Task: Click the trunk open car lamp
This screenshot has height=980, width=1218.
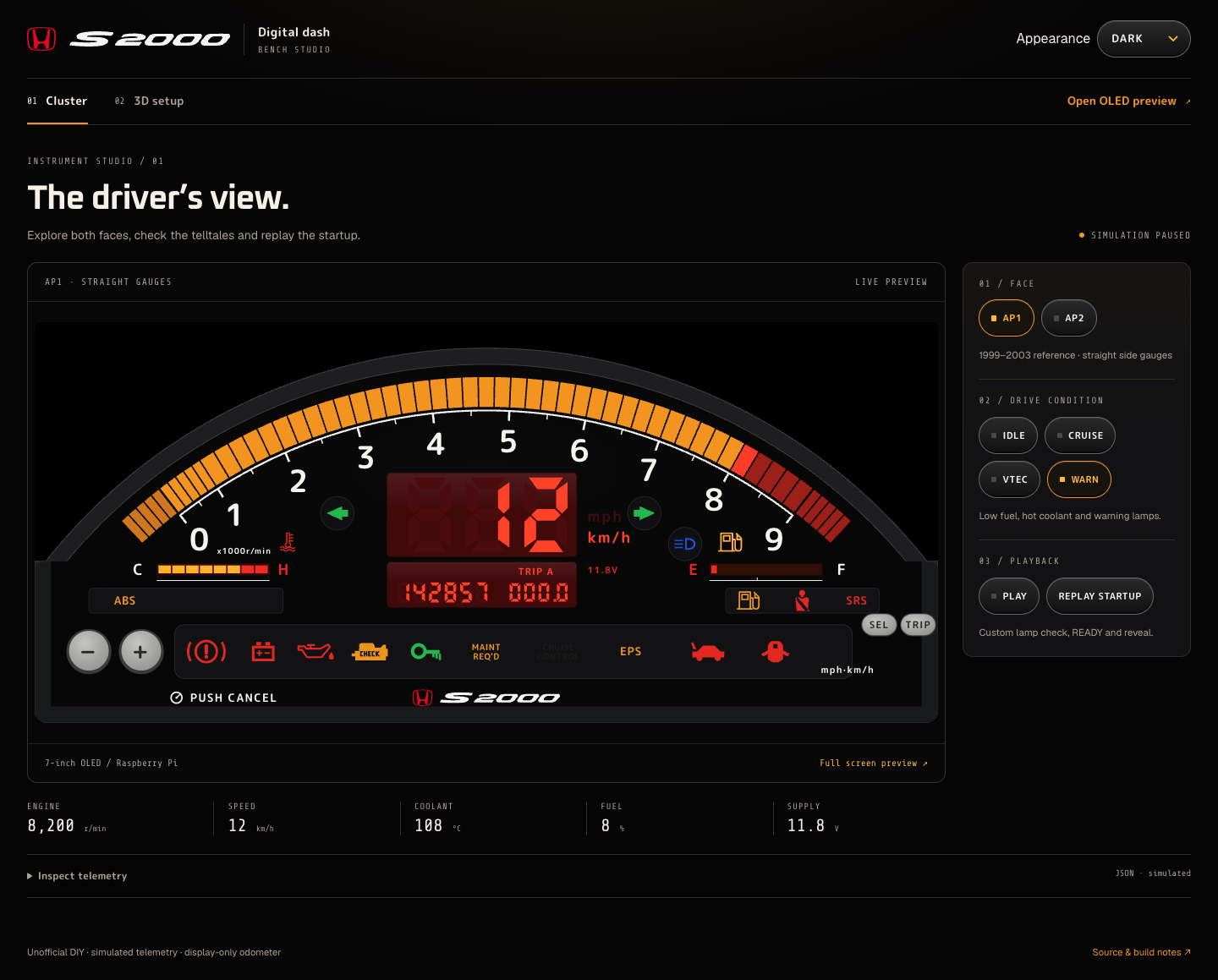Action: coord(708,651)
